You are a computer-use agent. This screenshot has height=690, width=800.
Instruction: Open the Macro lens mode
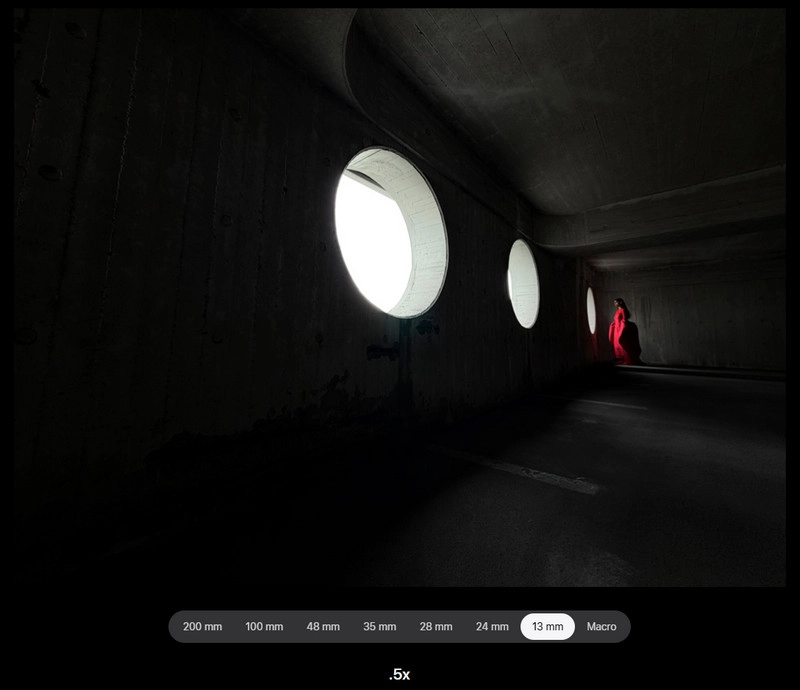(x=601, y=627)
